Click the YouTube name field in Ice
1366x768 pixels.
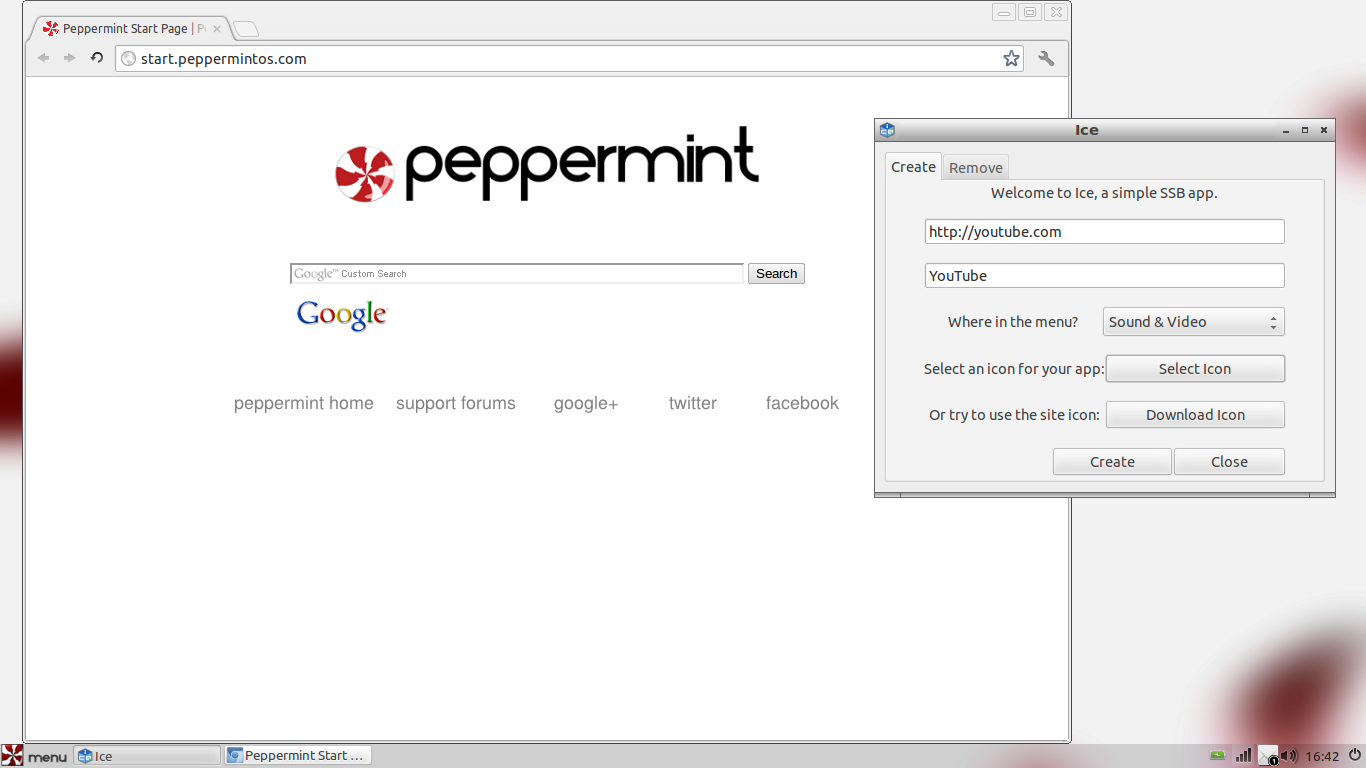tap(1104, 276)
